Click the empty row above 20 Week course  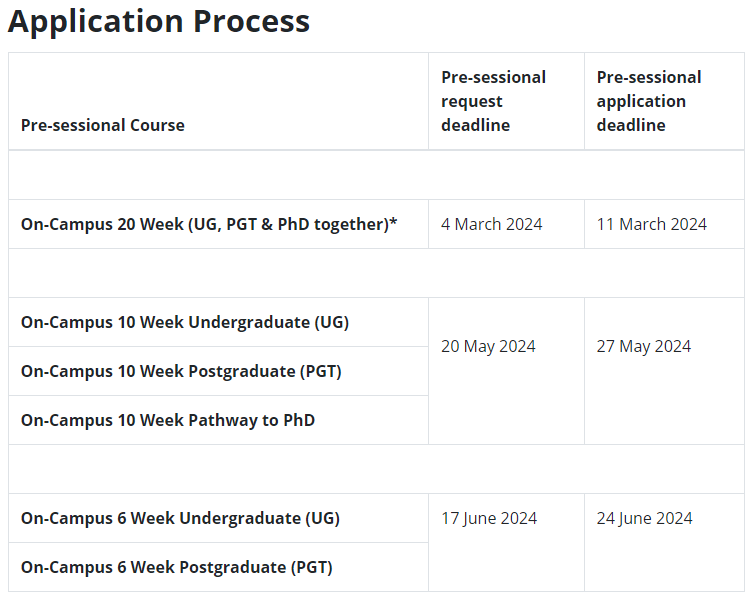tap(376, 175)
